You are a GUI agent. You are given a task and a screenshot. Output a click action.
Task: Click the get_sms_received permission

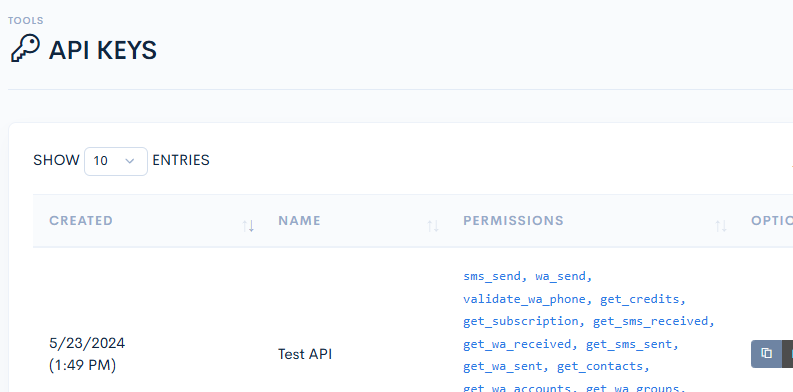[x=650, y=321]
